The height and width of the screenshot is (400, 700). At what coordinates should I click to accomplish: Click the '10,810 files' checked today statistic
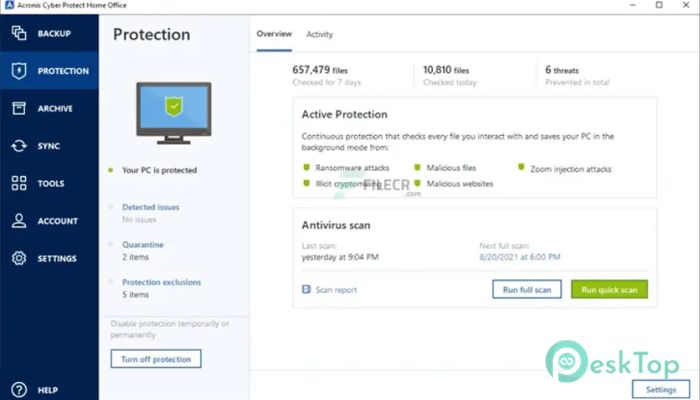(446, 70)
